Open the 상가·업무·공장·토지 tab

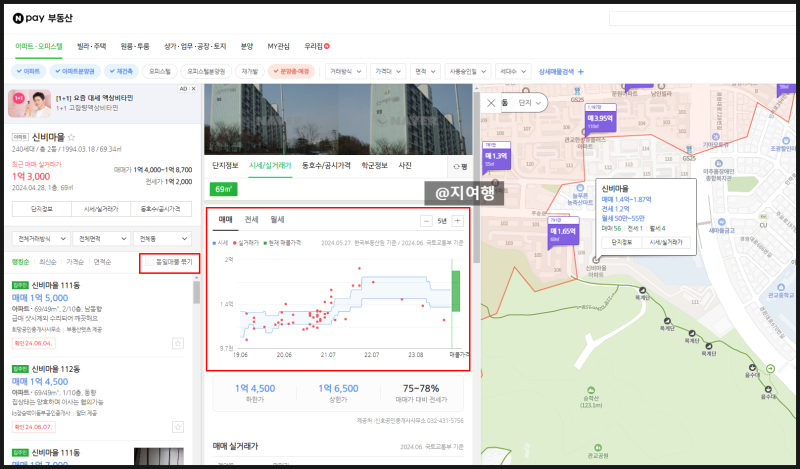(x=195, y=46)
